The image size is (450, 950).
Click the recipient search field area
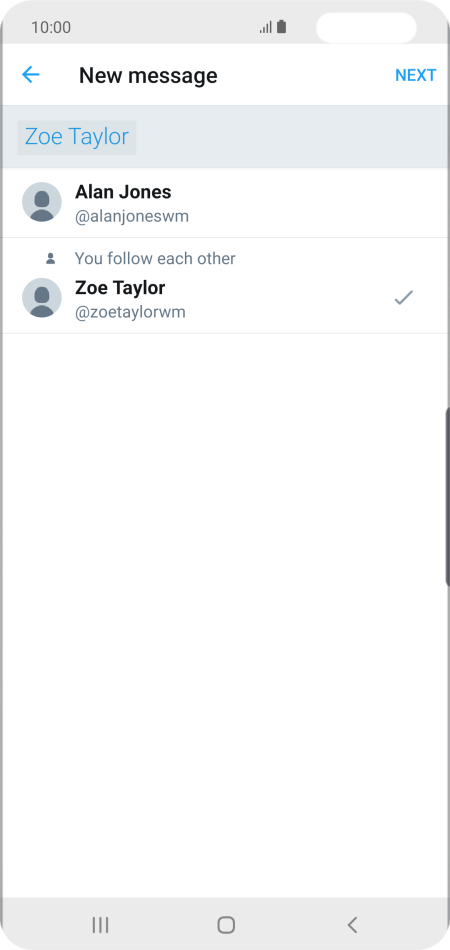coord(225,137)
